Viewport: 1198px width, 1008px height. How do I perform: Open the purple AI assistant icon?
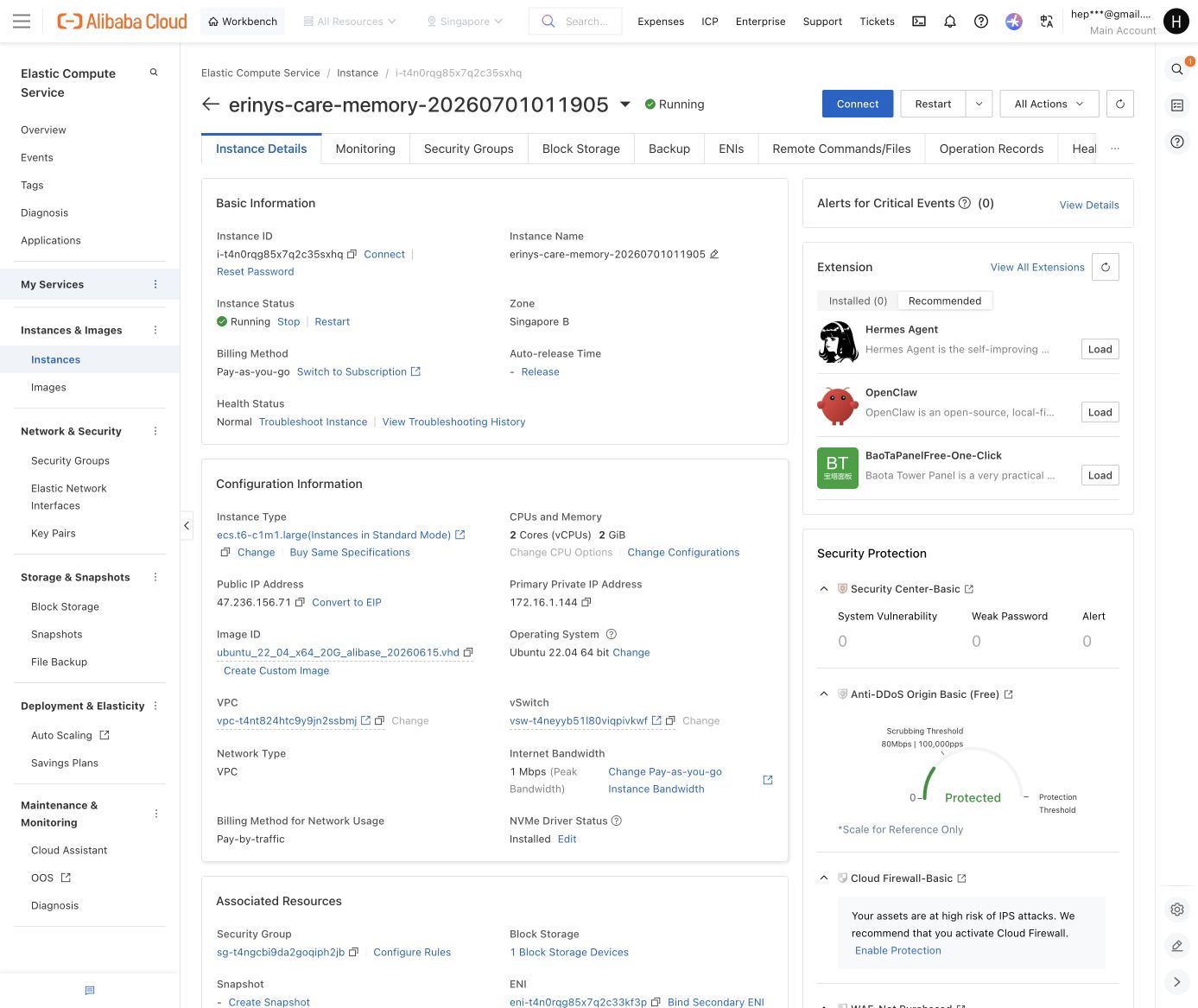pyautogui.click(x=1014, y=22)
